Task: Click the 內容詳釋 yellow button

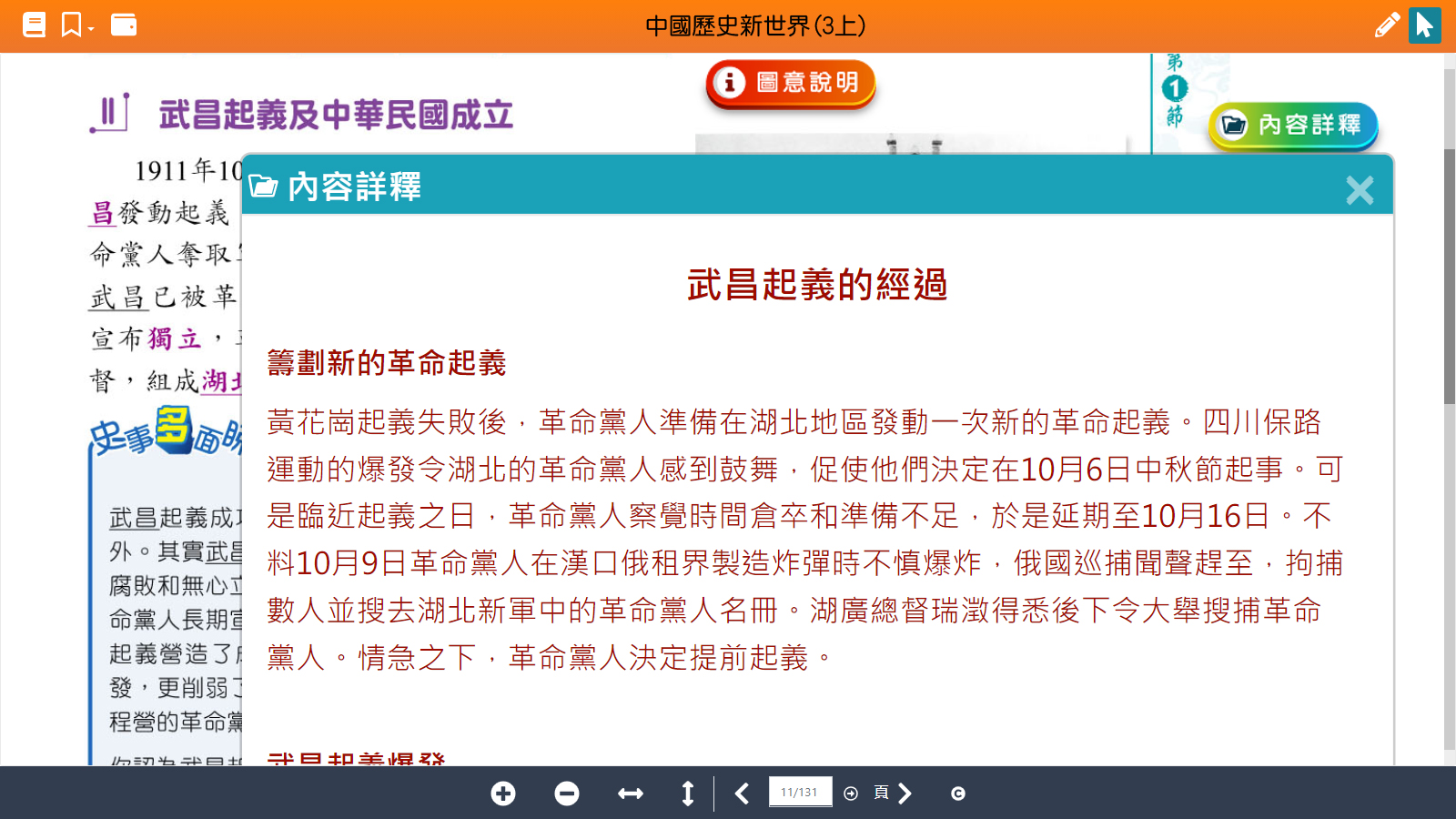Action: pyautogui.click(x=1293, y=125)
